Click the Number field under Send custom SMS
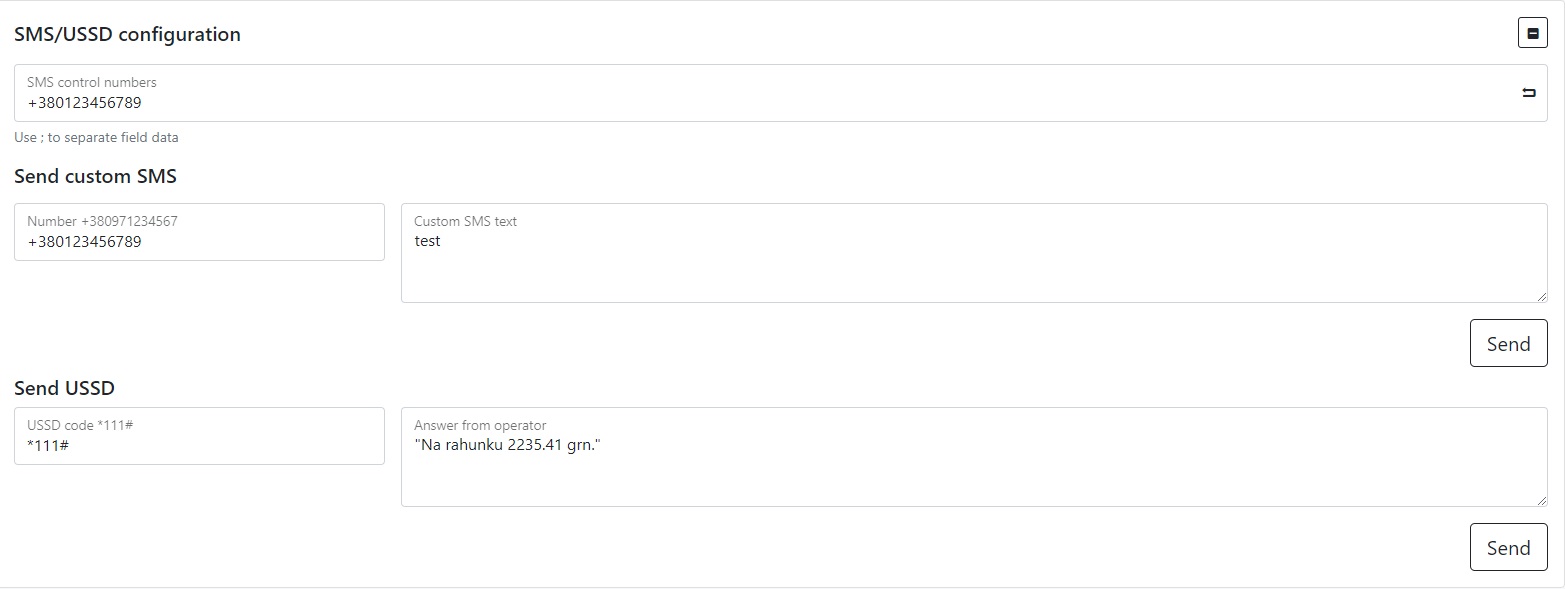 [199, 241]
